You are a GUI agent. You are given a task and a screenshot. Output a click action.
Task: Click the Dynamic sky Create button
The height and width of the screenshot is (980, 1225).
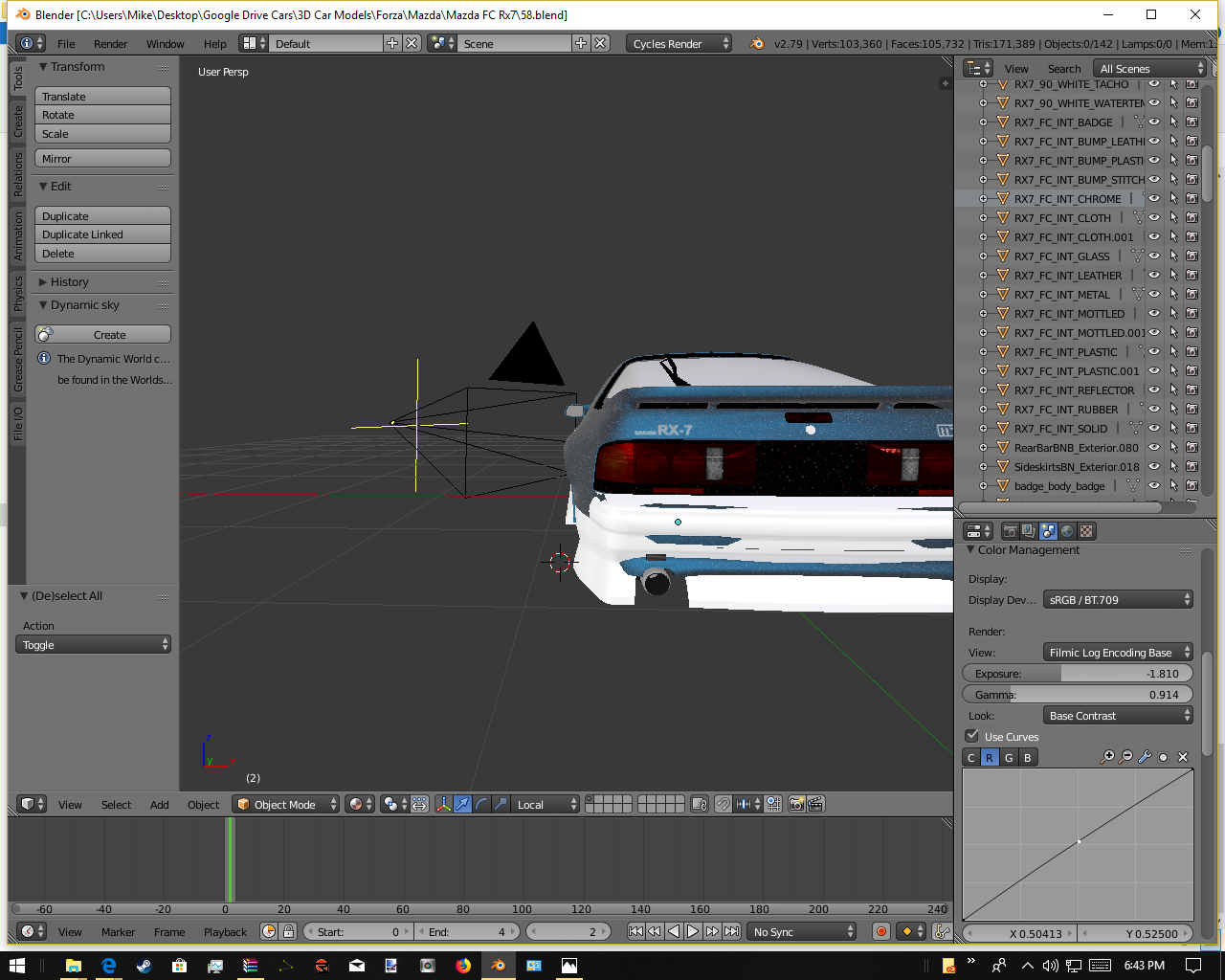click(x=102, y=335)
